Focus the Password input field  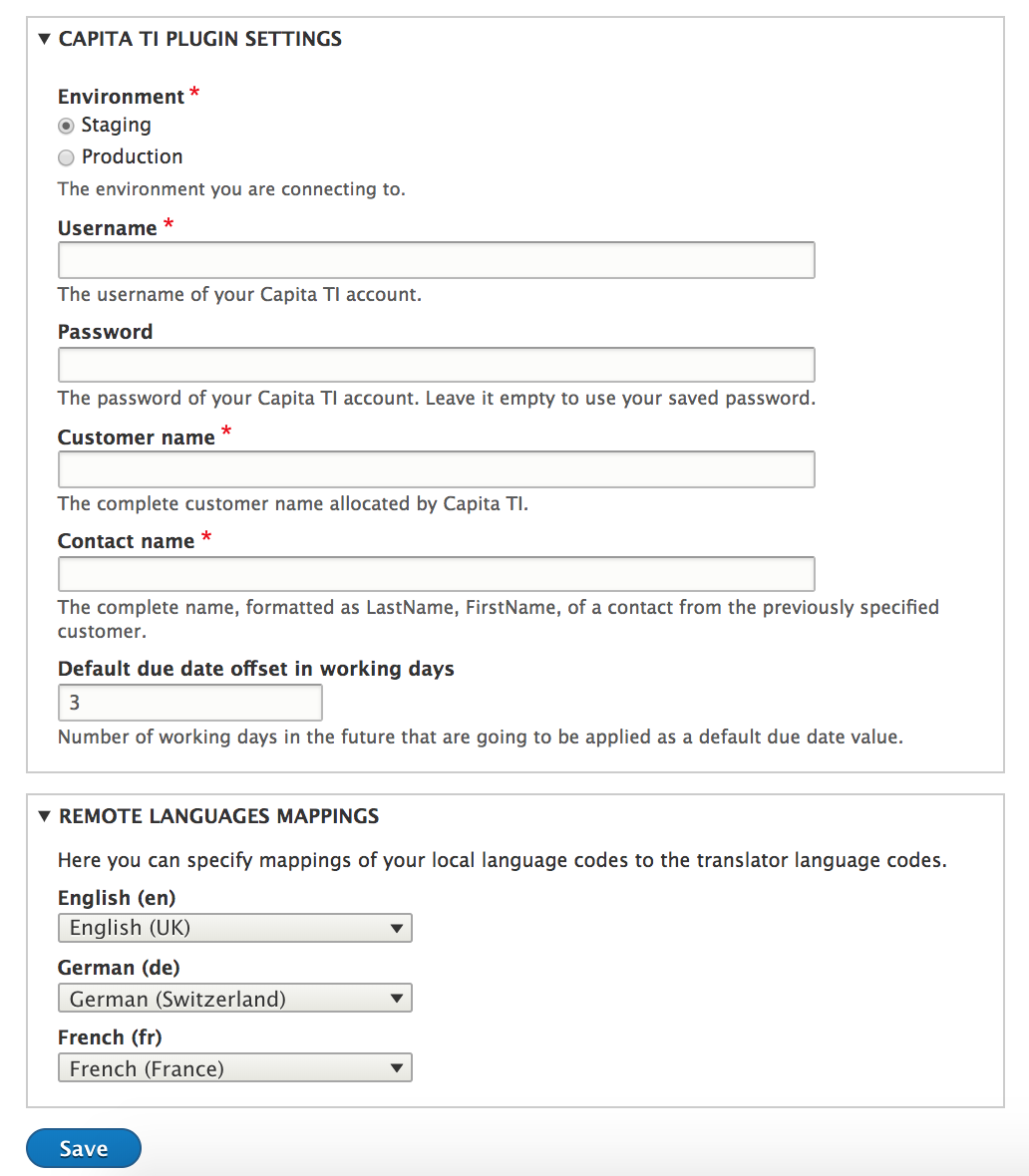(436, 365)
